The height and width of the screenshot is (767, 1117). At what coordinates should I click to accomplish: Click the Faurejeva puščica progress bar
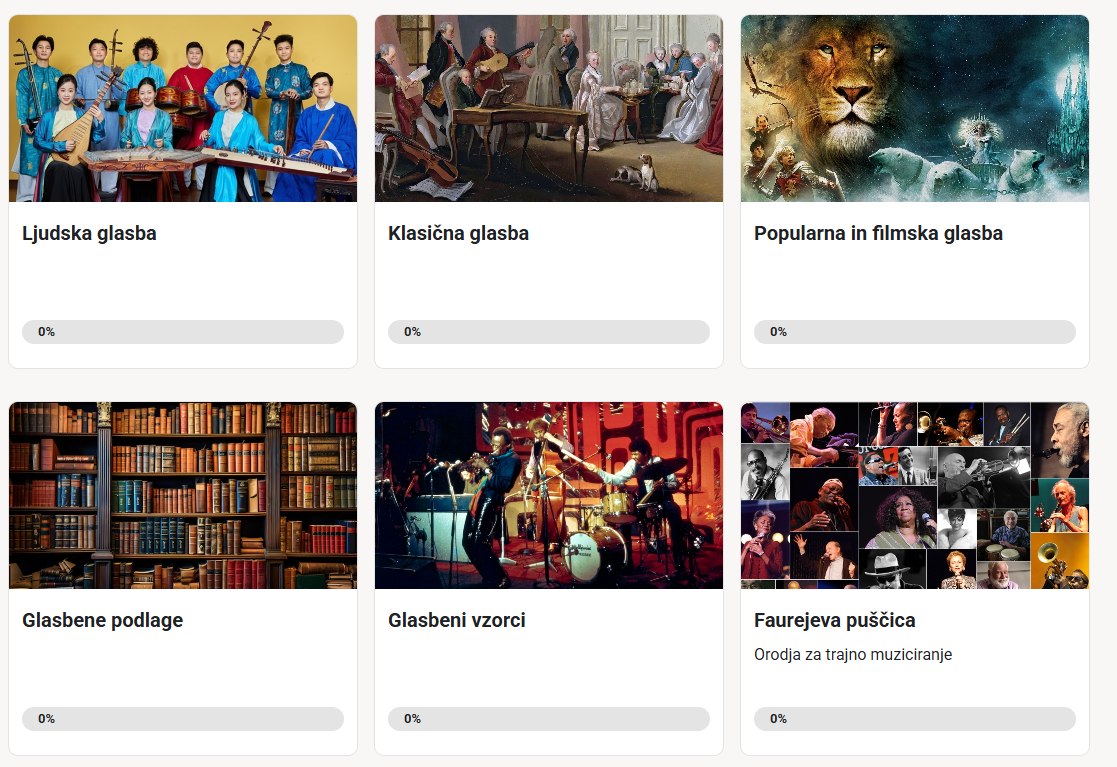point(914,719)
